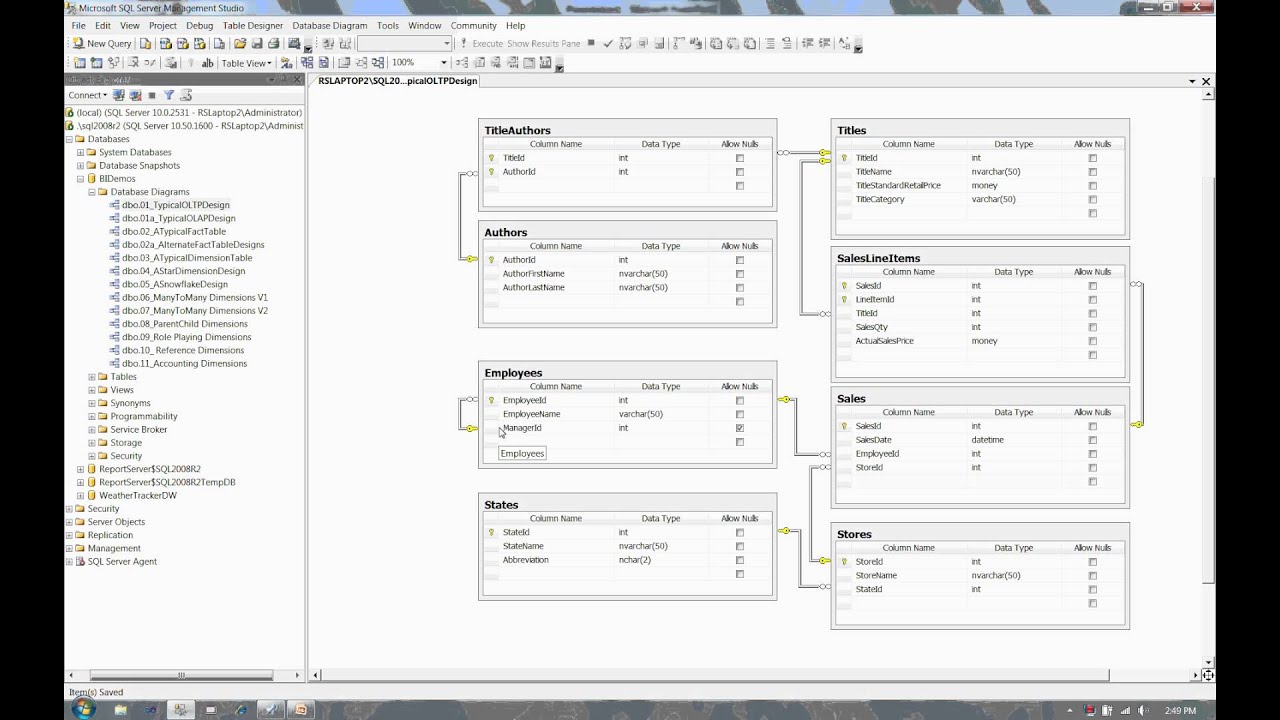Click the New Query toolbar button
This screenshot has width=1280, height=720.
point(102,44)
